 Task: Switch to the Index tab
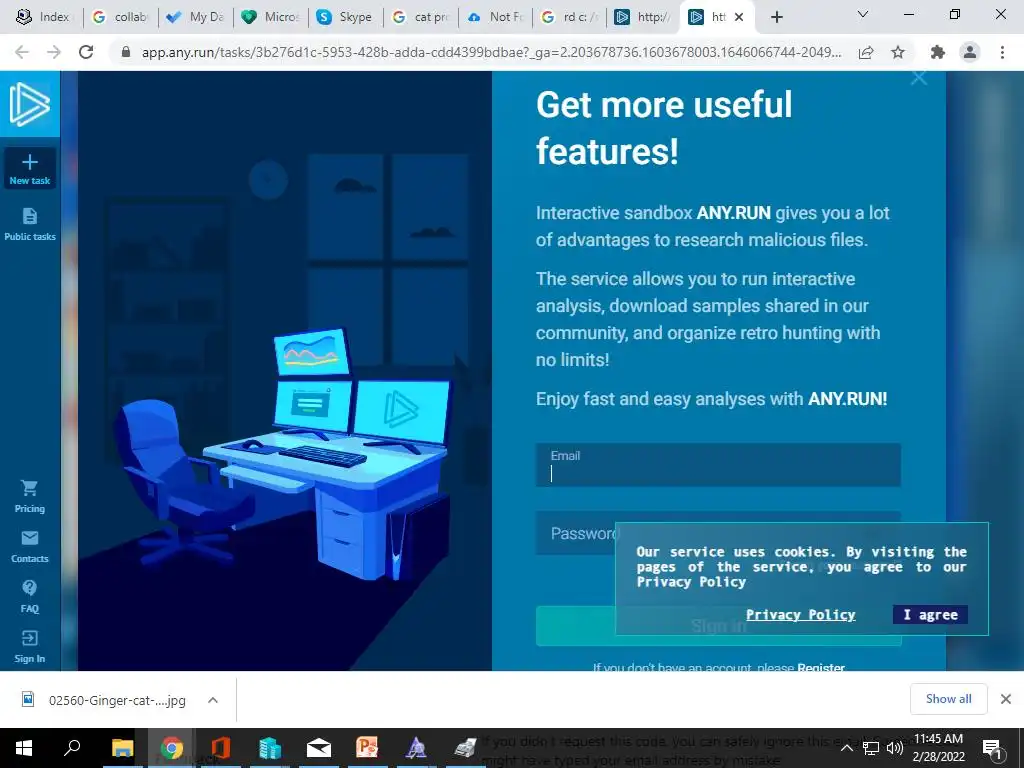[x=42, y=17]
